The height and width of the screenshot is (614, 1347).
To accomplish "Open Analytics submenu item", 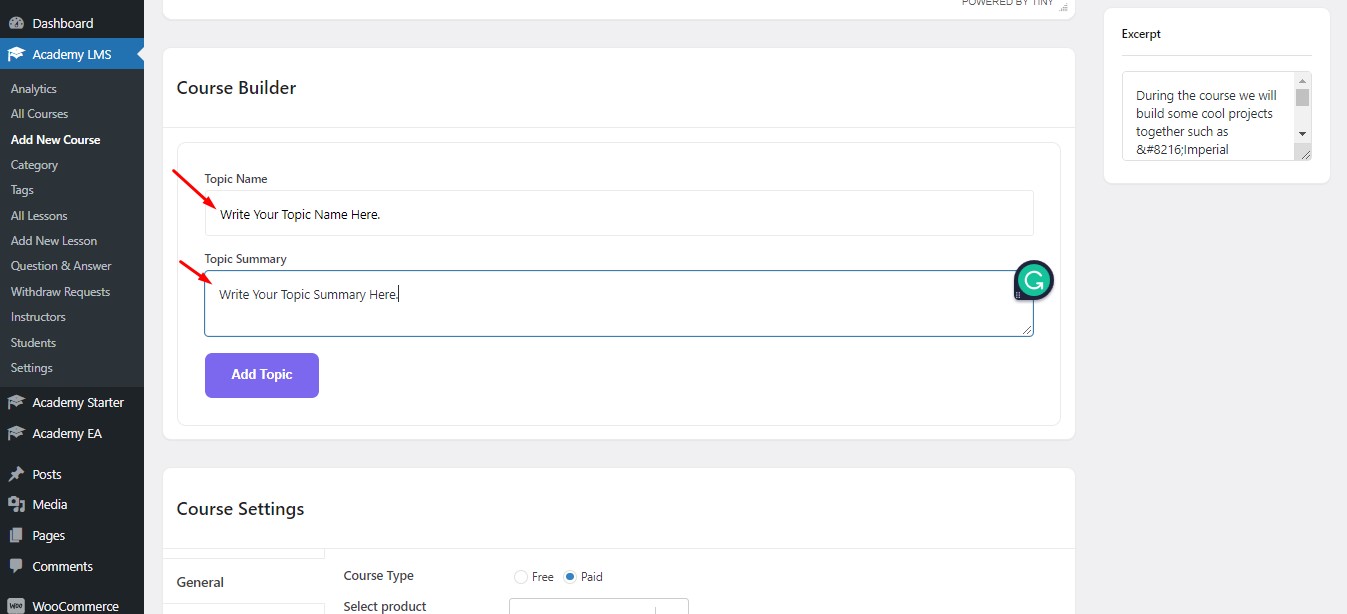I will [34, 89].
